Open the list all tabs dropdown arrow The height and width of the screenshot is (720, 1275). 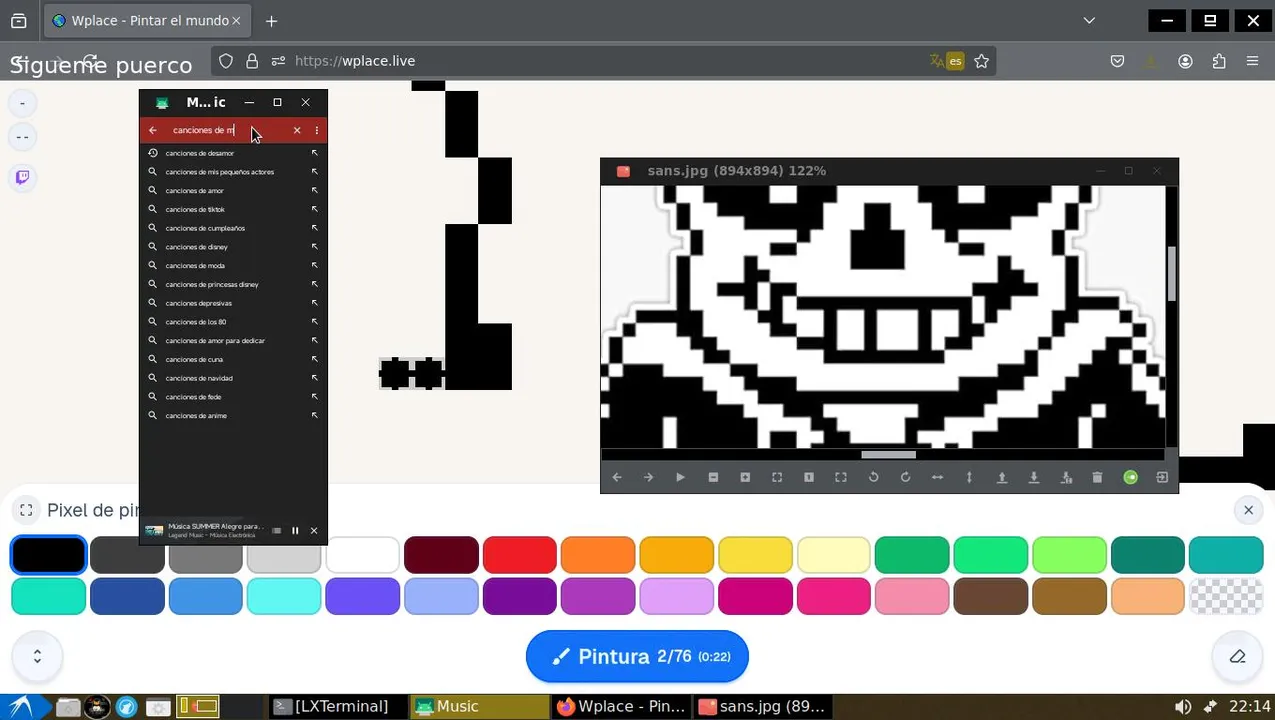[x=1089, y=20]
